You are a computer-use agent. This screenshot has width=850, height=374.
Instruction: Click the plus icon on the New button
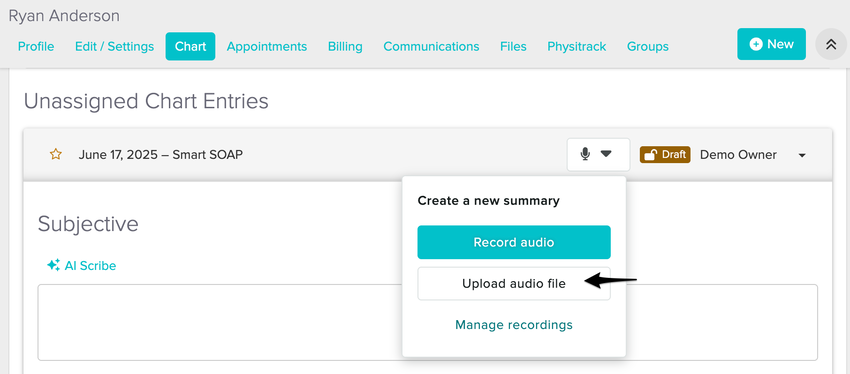756,44
